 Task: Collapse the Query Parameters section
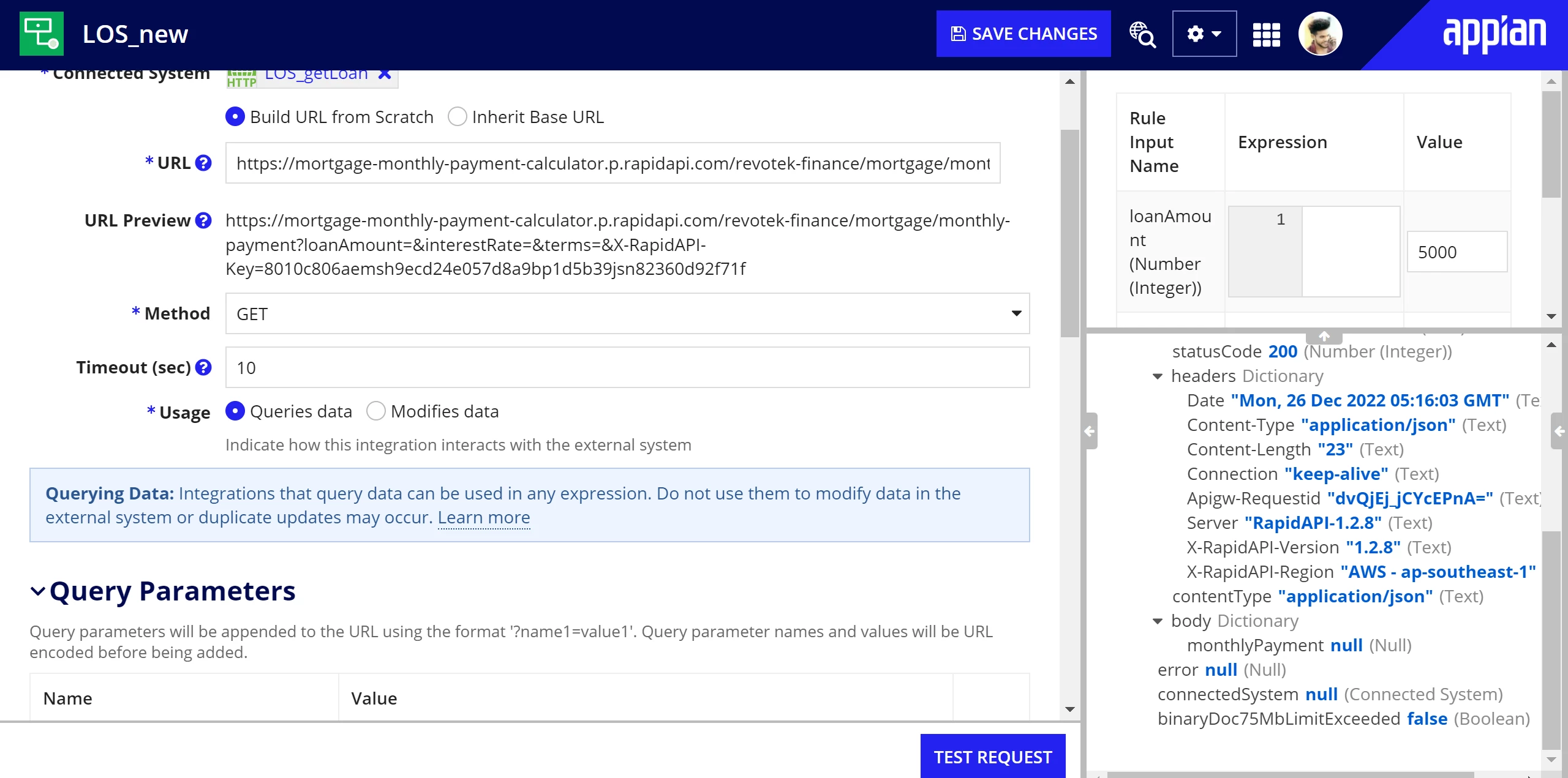pyautogui.click(x=38, y=591)
